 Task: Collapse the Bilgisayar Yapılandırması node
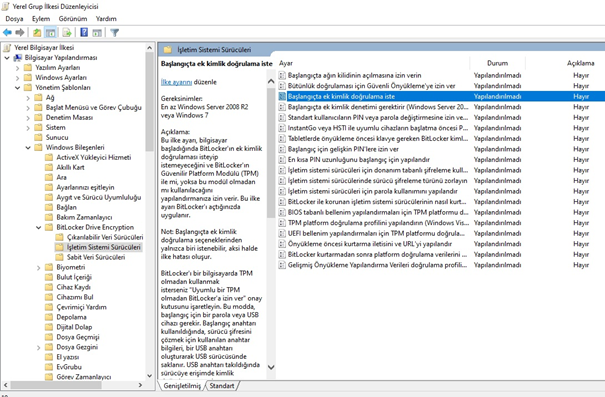point(7,57)
